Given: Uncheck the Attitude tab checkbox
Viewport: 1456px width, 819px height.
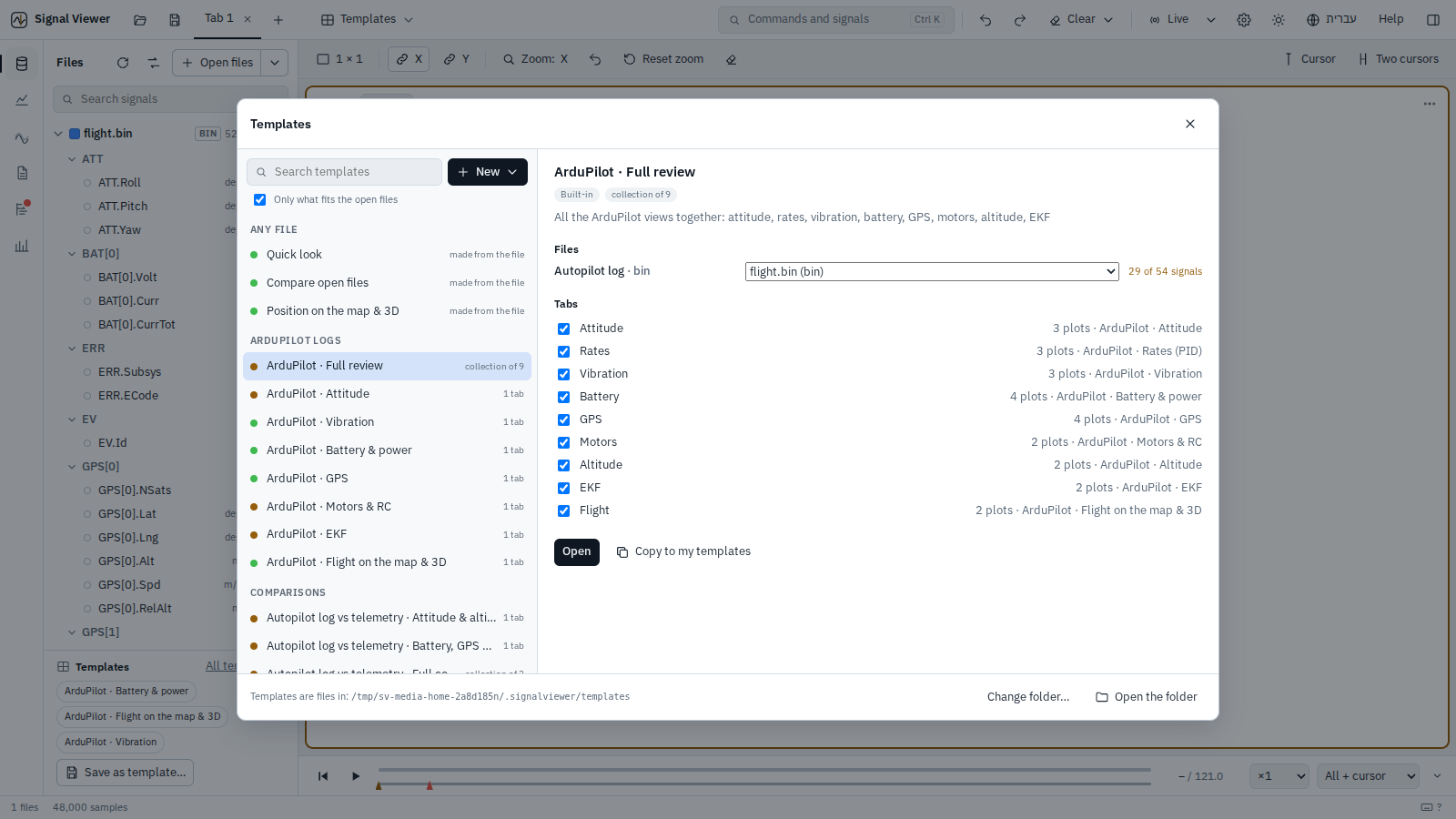Looking at the screenshot, I should click(564, 329).
